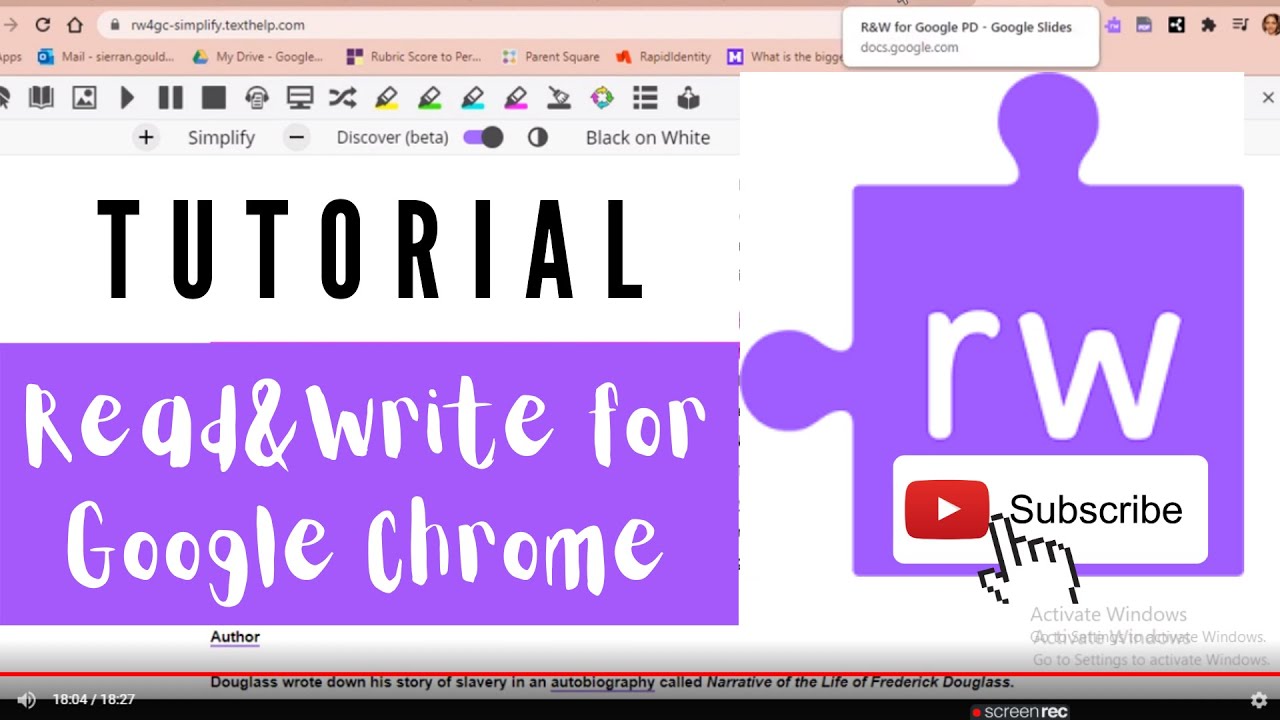Screen dimensions: 1280x720
Task: Click the half-filled contrast circle icon
Action: pyautogui.click(x=538, y=137)
